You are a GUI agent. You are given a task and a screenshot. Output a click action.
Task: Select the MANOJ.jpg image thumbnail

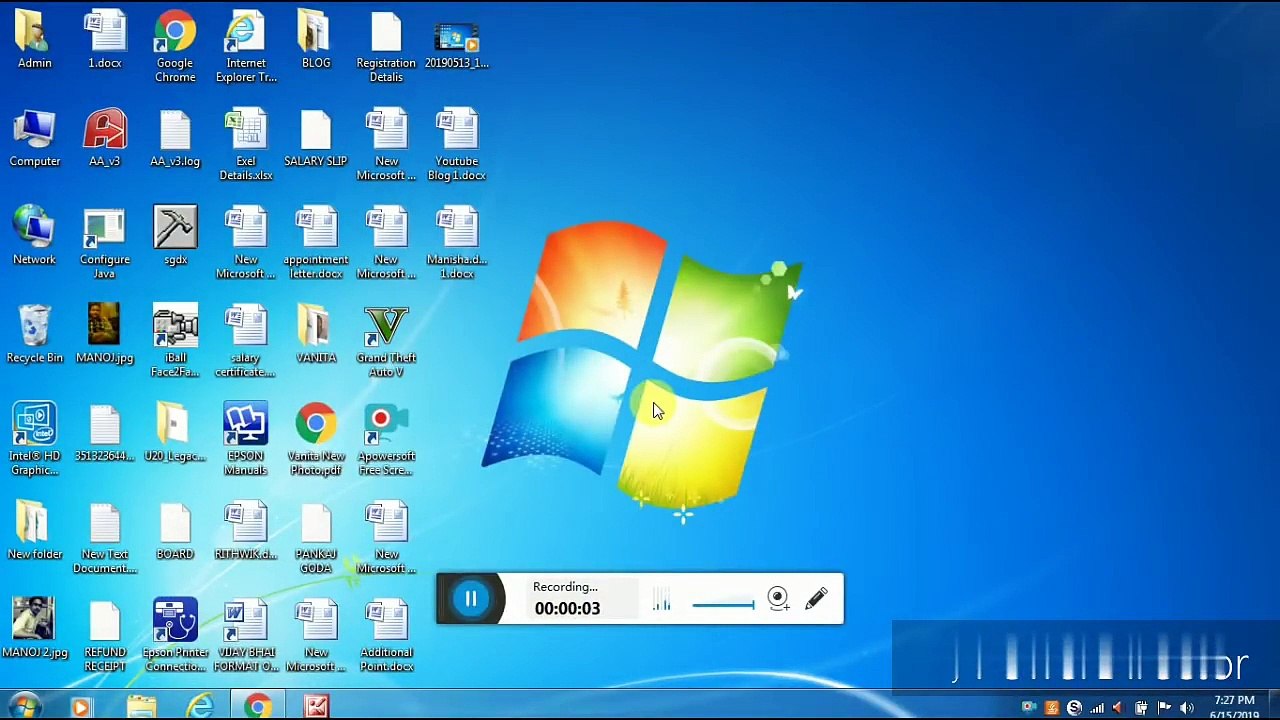click(x=105, y=334)
